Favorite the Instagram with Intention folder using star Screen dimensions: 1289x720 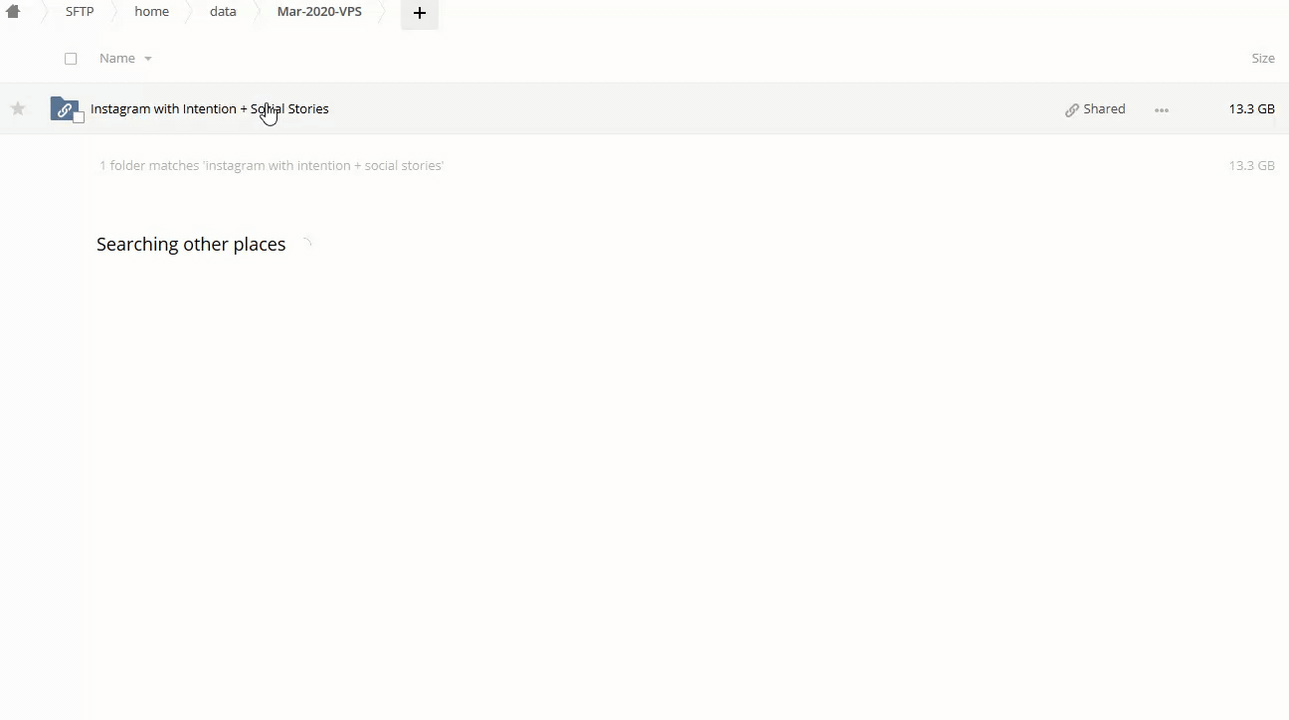(18, 109)
